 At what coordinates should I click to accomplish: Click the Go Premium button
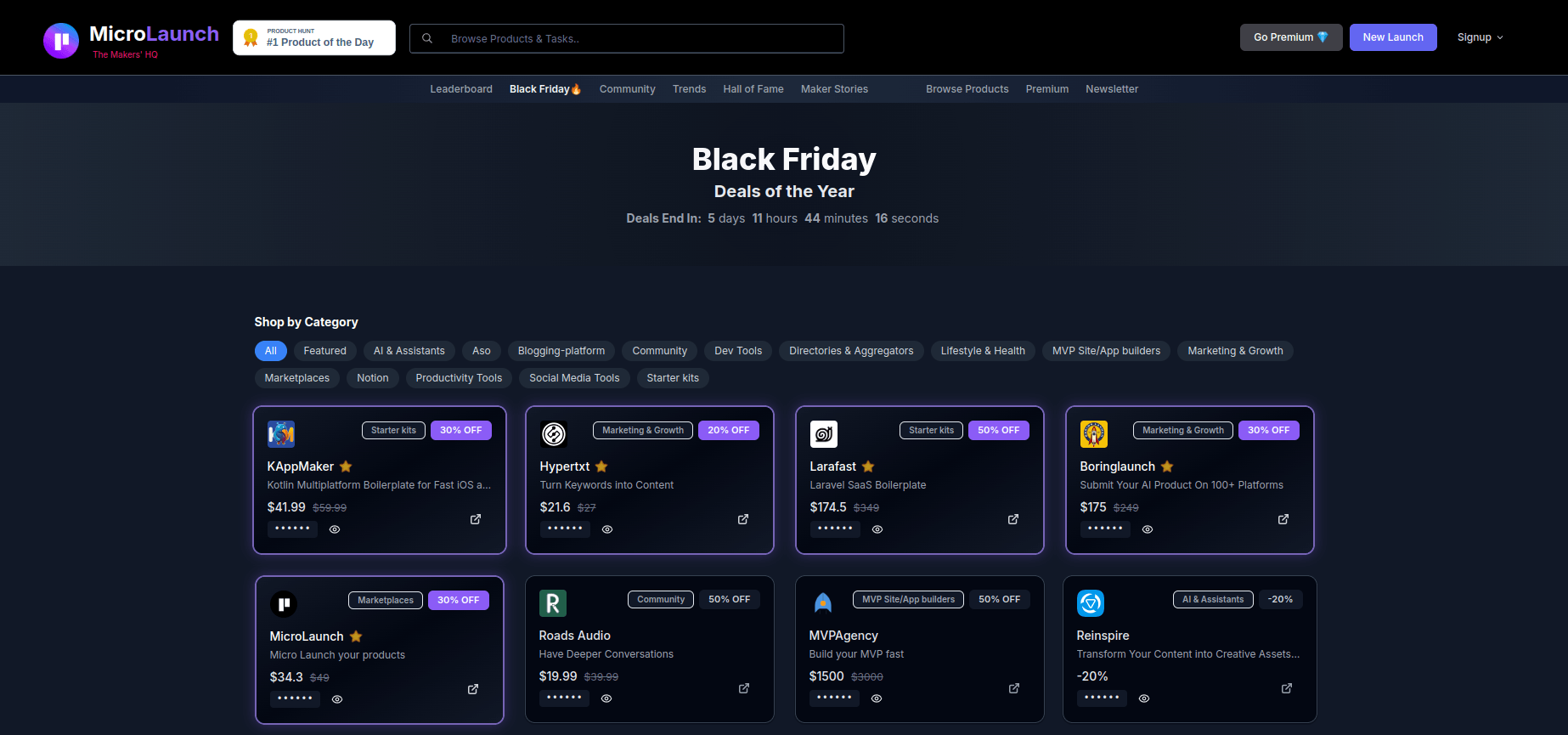pyautogui.click(x=1290, y=37)
